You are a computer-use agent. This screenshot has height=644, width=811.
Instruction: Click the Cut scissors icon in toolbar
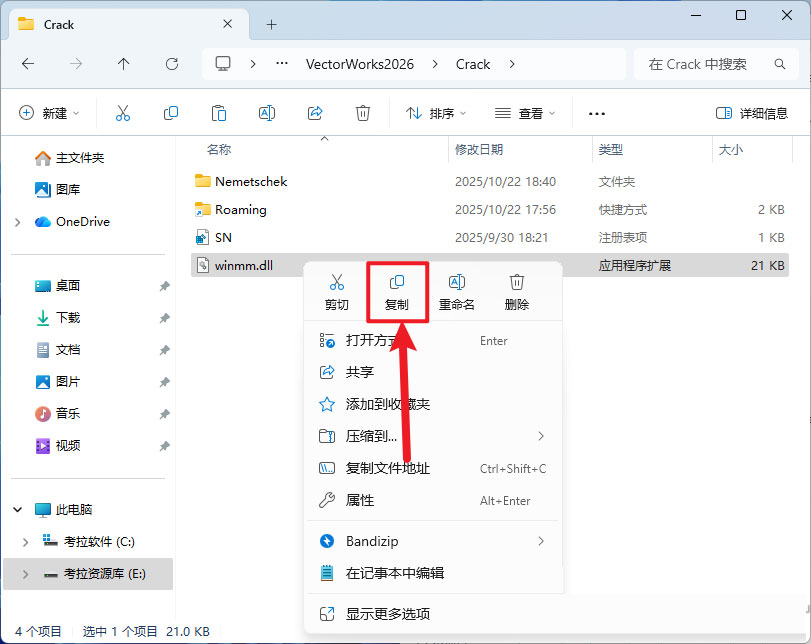[123, 113]
